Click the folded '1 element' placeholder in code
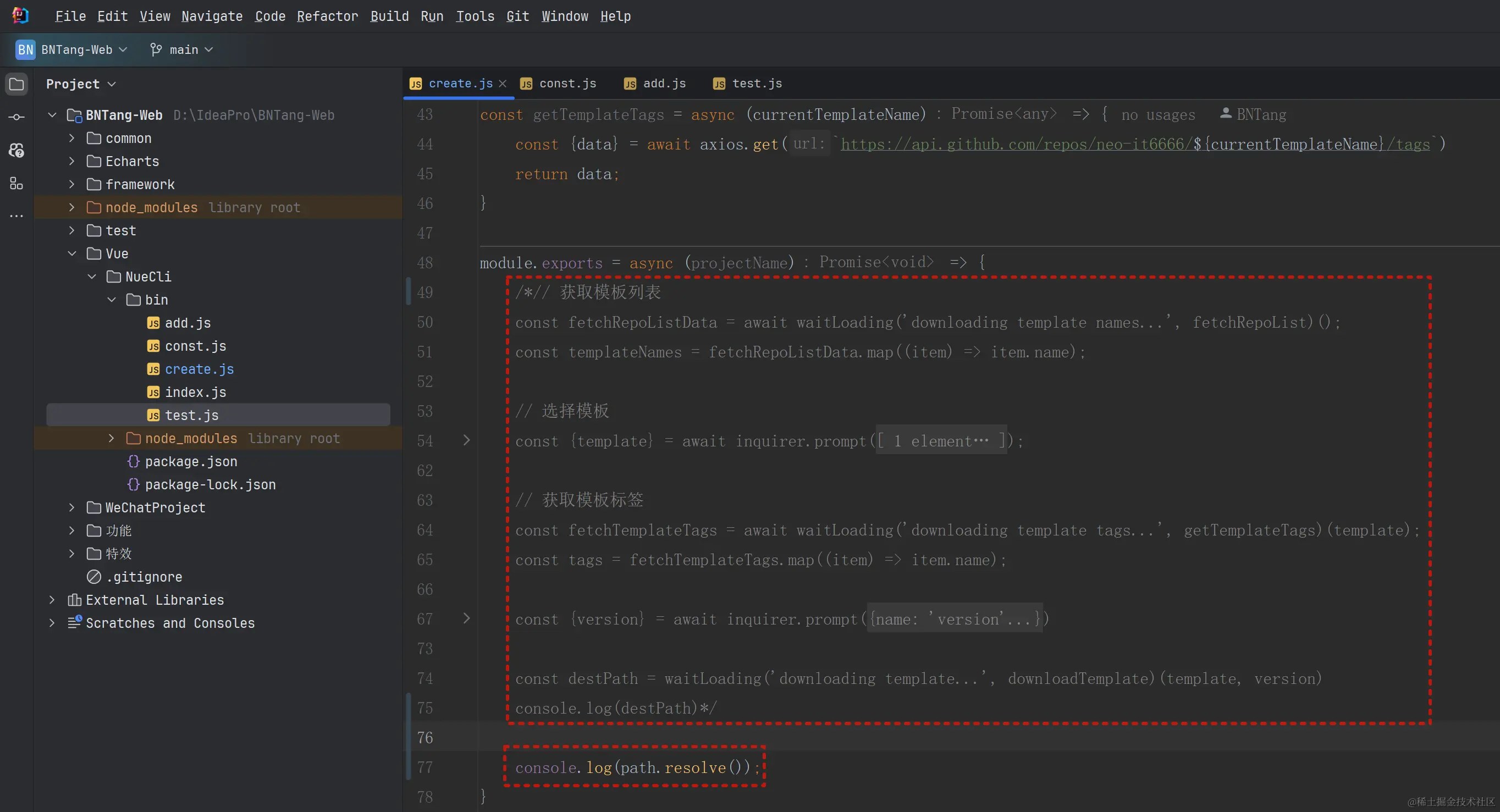 tap(941, 441)
